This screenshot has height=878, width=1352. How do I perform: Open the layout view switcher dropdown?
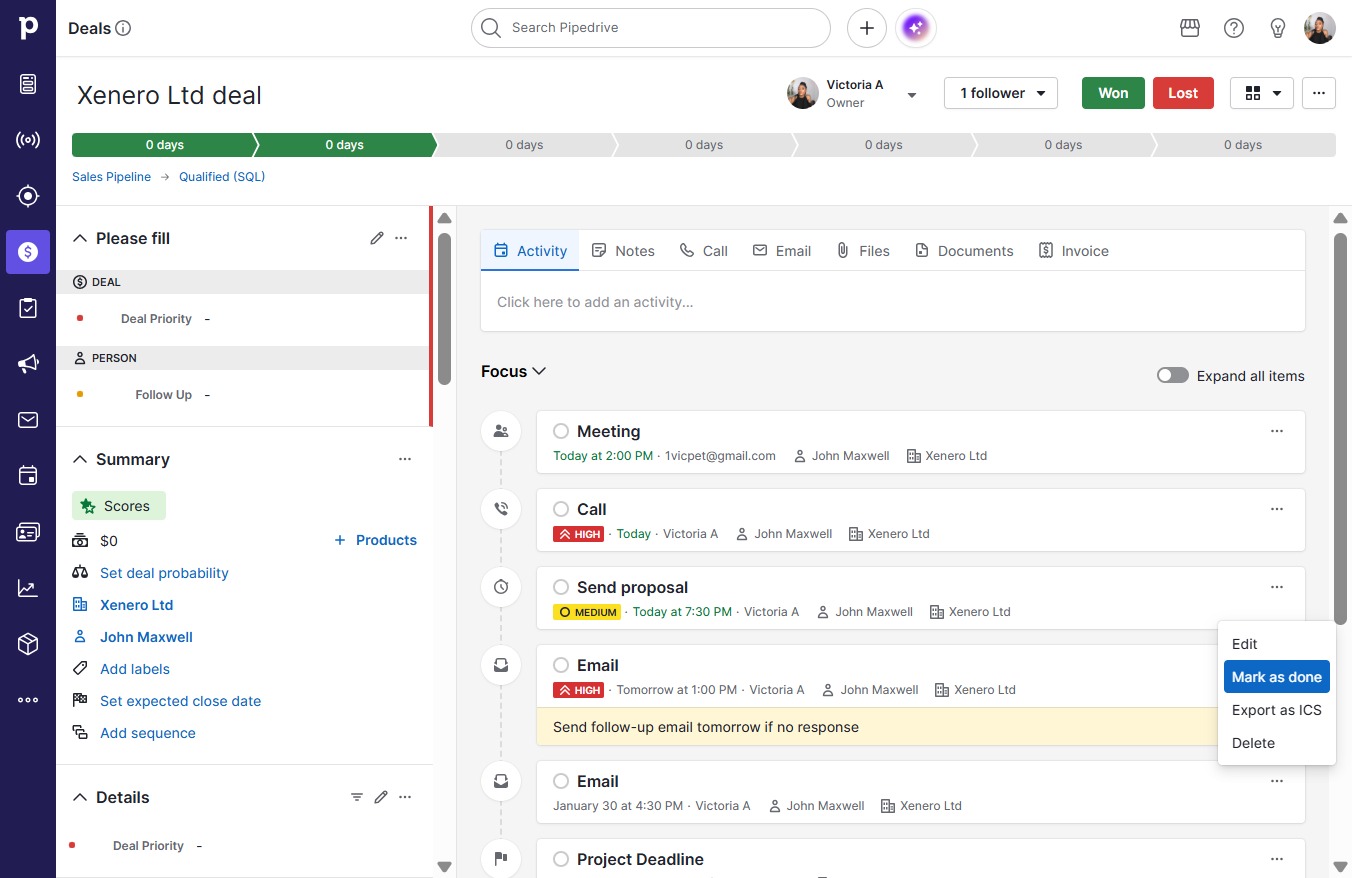[1262, 93]
